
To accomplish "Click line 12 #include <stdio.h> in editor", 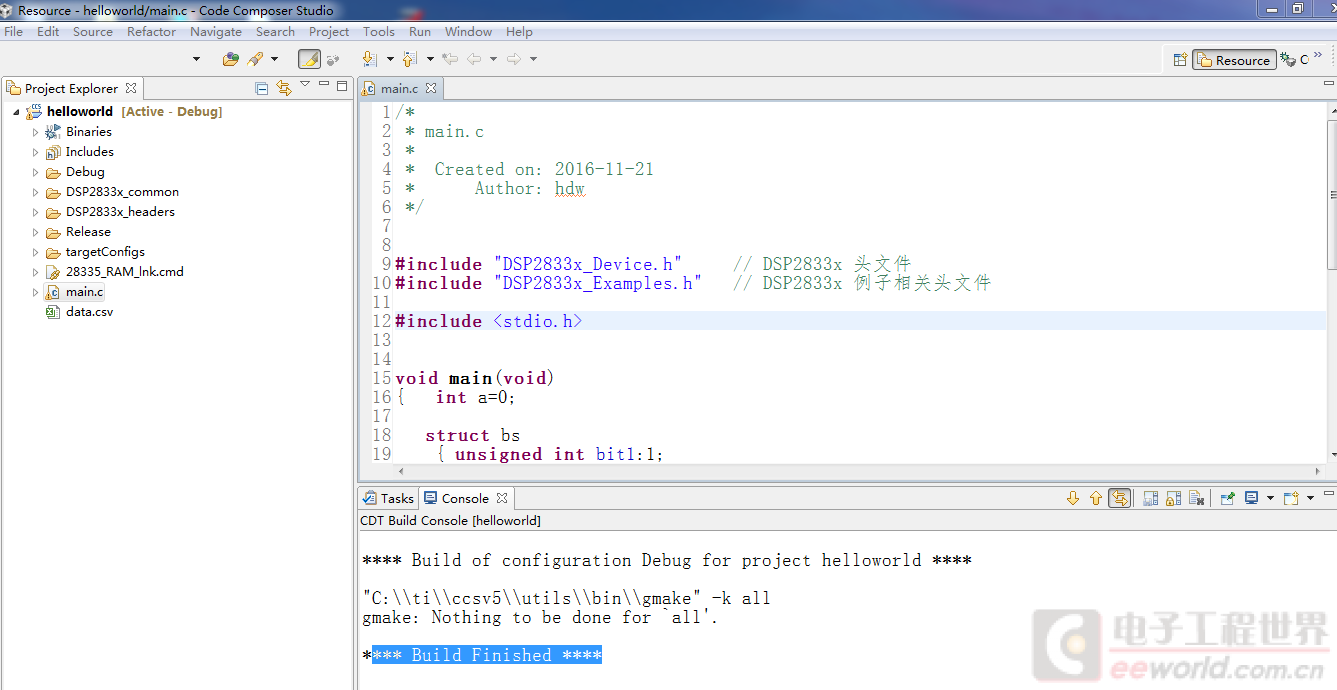I will click(488, 321).
